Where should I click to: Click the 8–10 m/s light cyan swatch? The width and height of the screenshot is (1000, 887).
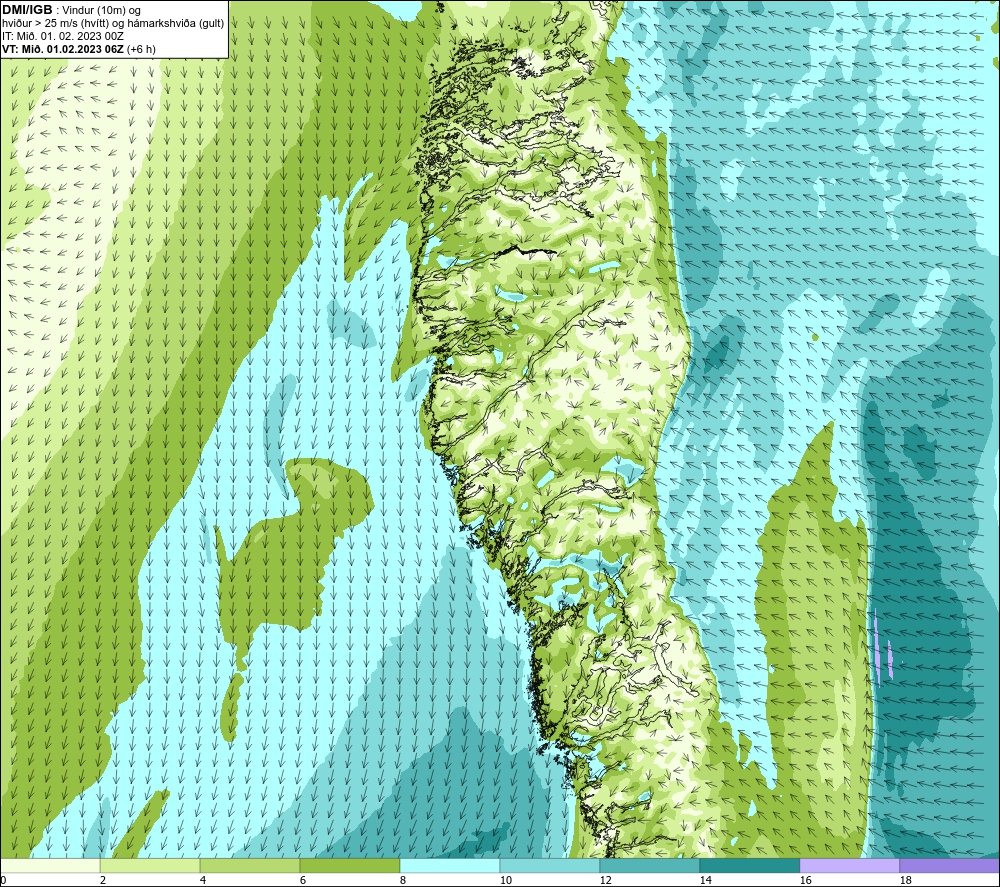(450, 865)
